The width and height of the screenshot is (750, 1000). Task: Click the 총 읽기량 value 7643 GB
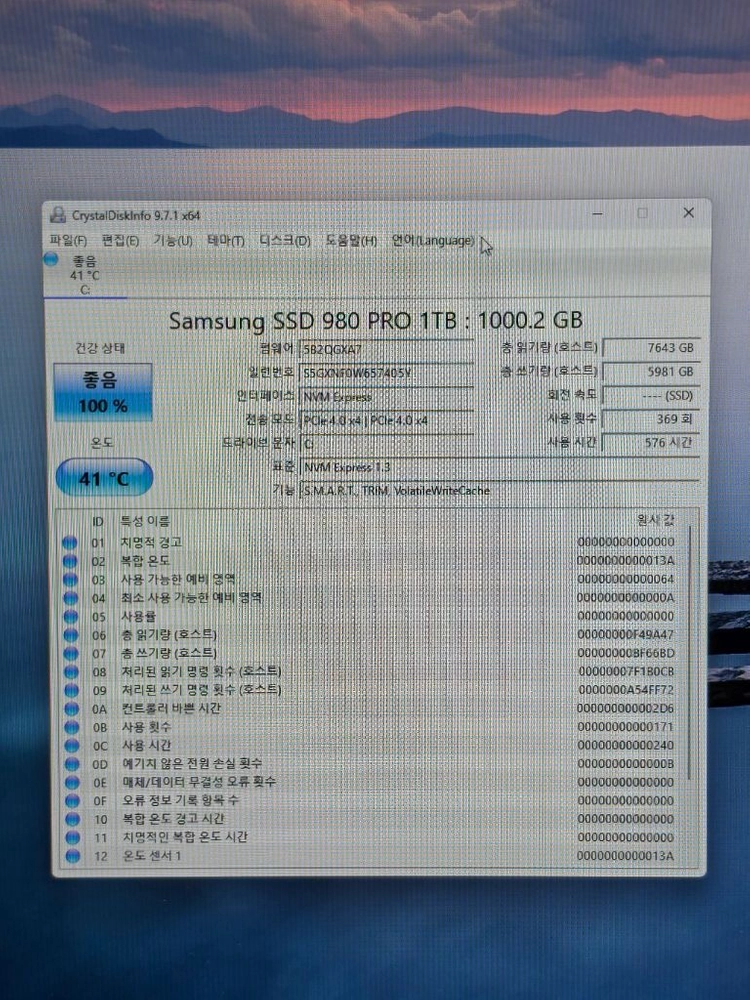pyautogui.click(x=651, y=348)
